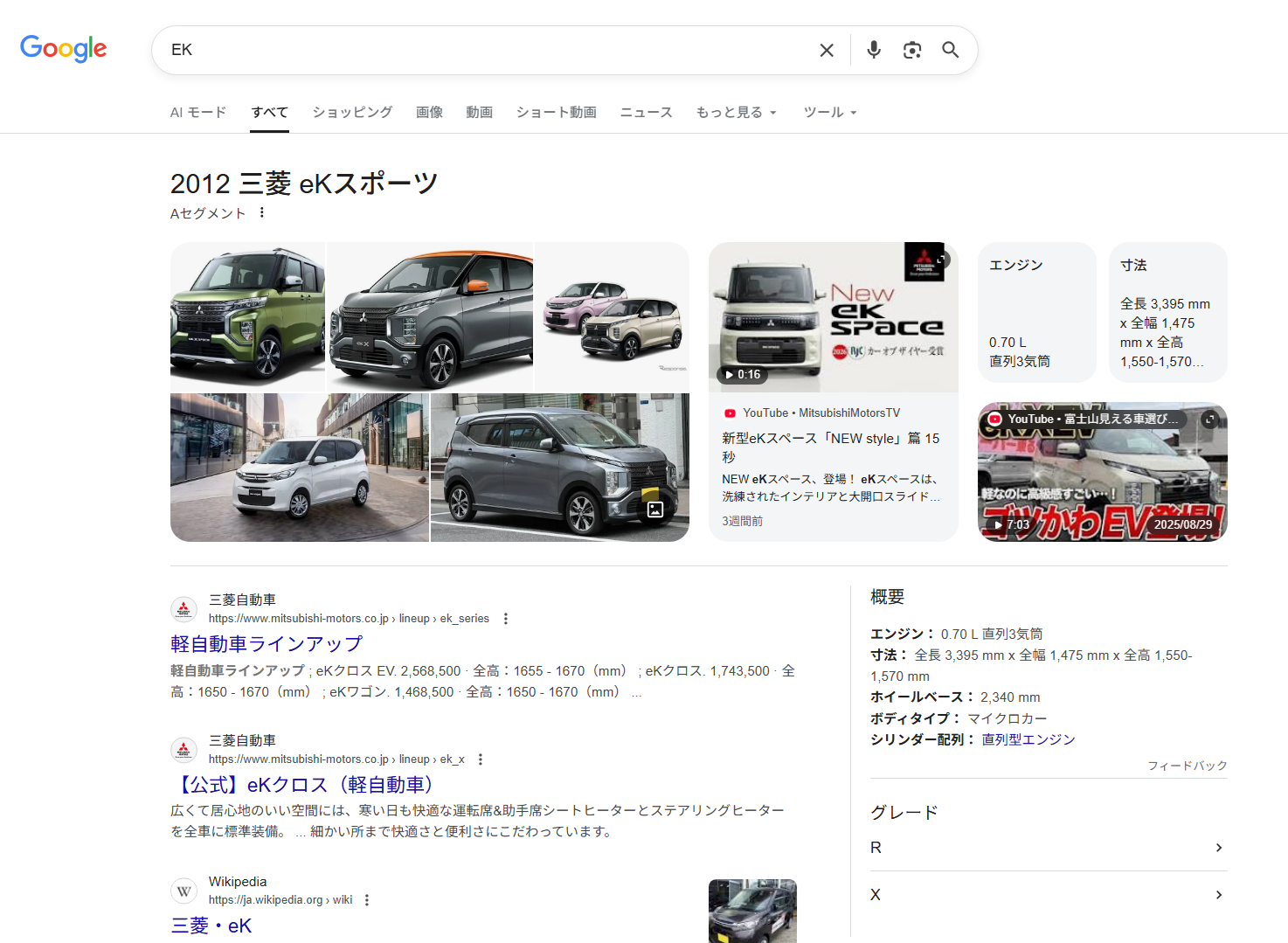View the Wikipedia result car thumbnail
Screen dimensions: 1288x943
coord(752,911)
